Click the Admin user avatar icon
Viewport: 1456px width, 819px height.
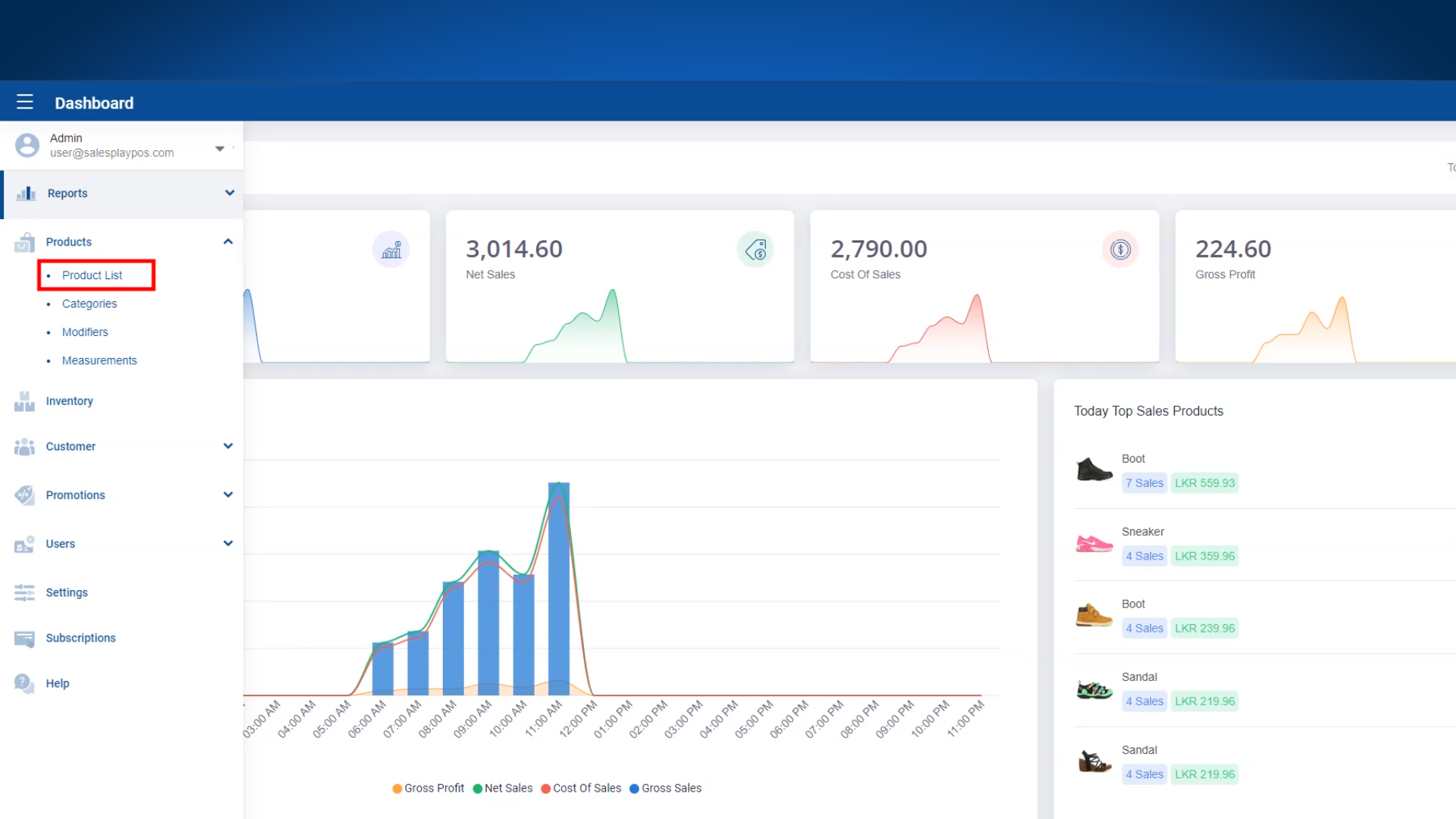point(27,145)
